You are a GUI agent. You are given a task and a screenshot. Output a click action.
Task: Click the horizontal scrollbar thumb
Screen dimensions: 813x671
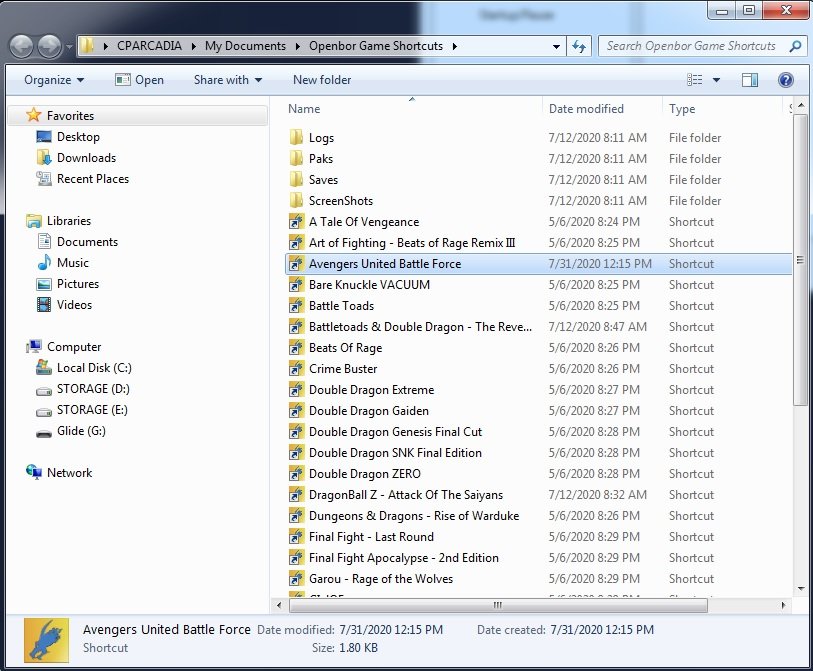(x=498, y=605)
